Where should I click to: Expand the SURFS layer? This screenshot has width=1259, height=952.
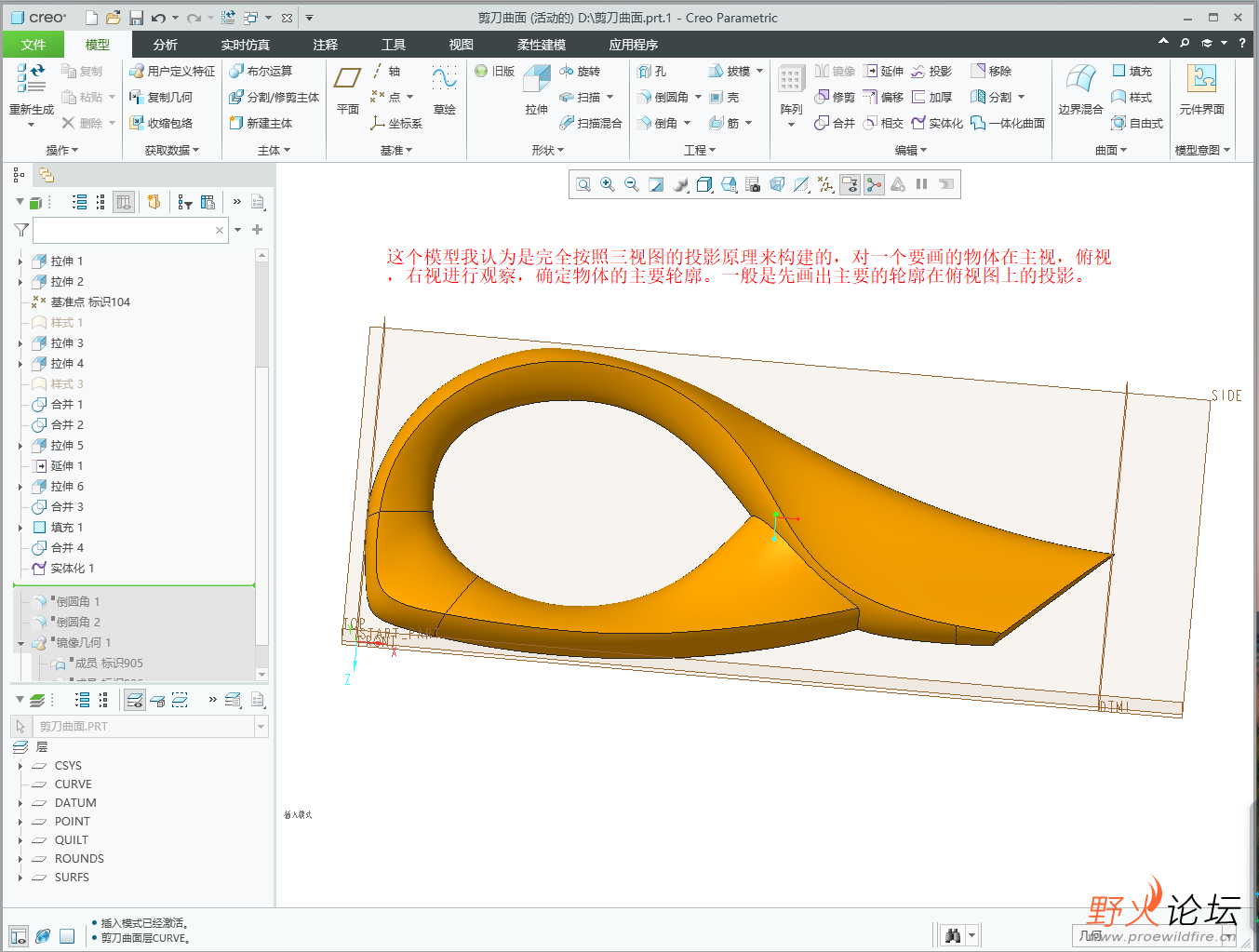[x=20, y=878]
